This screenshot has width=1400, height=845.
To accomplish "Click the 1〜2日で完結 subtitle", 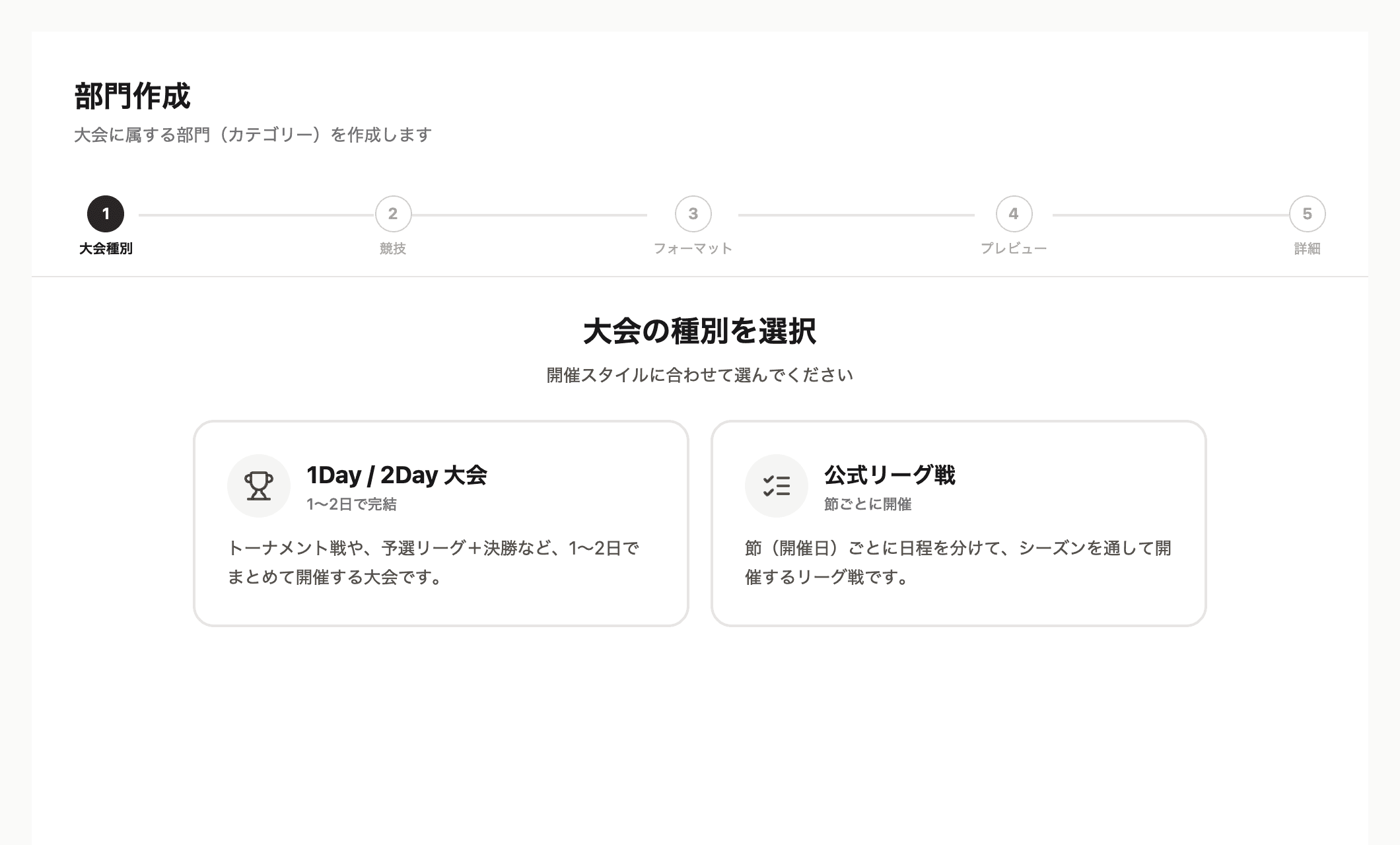I will coord(351,504).
